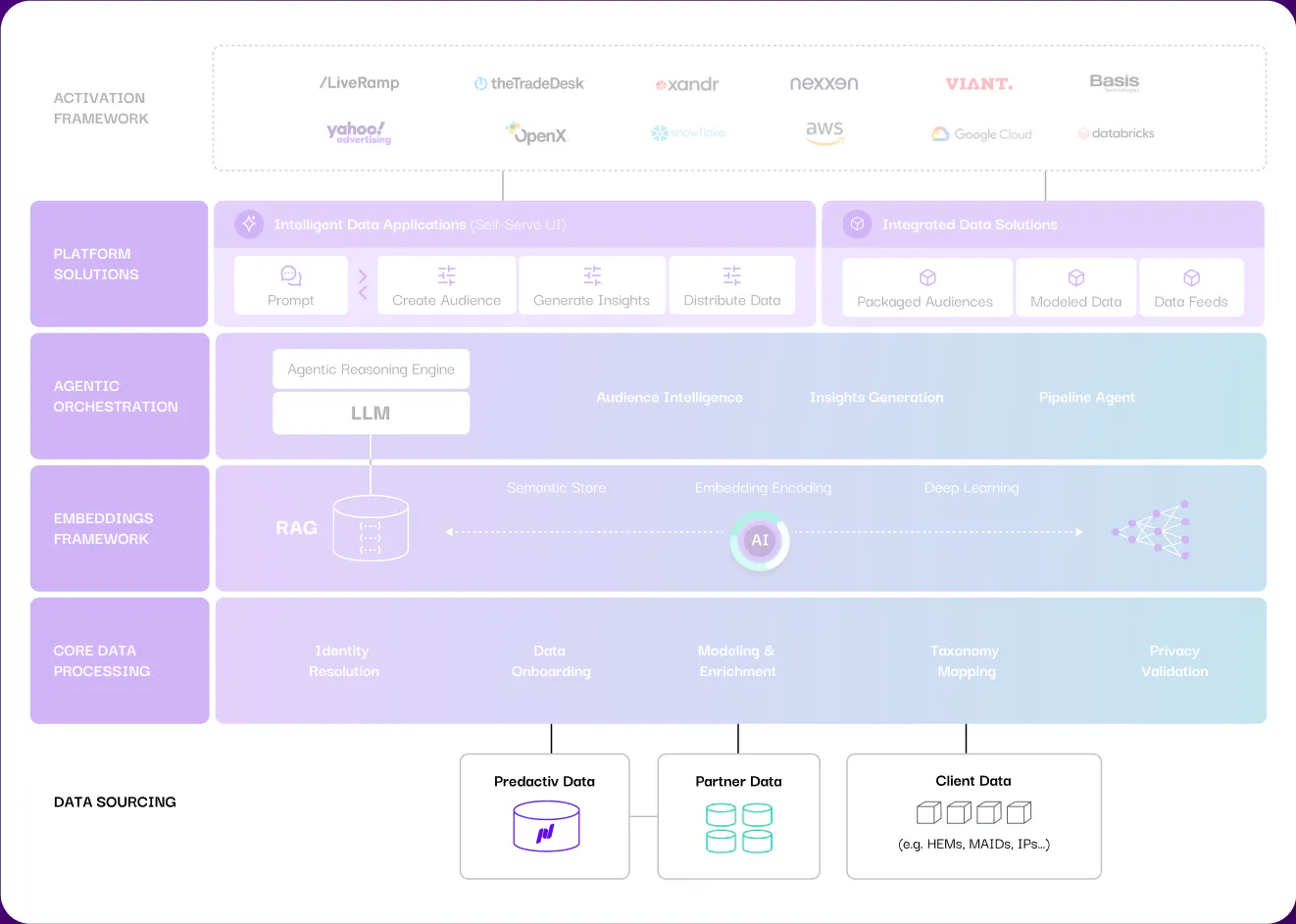Select the EMBEDDINGS FRAMEWORK block
This screenshot has width=1296, height=924.
[x=120, y=528]
